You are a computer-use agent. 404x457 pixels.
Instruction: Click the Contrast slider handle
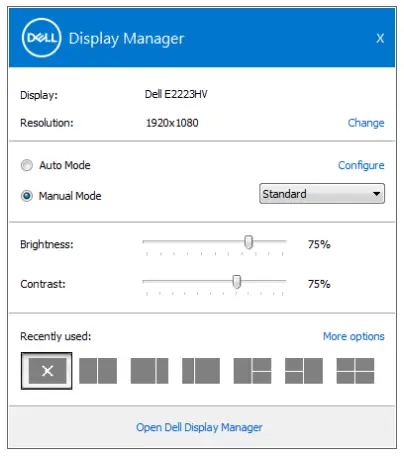[237, 282]
